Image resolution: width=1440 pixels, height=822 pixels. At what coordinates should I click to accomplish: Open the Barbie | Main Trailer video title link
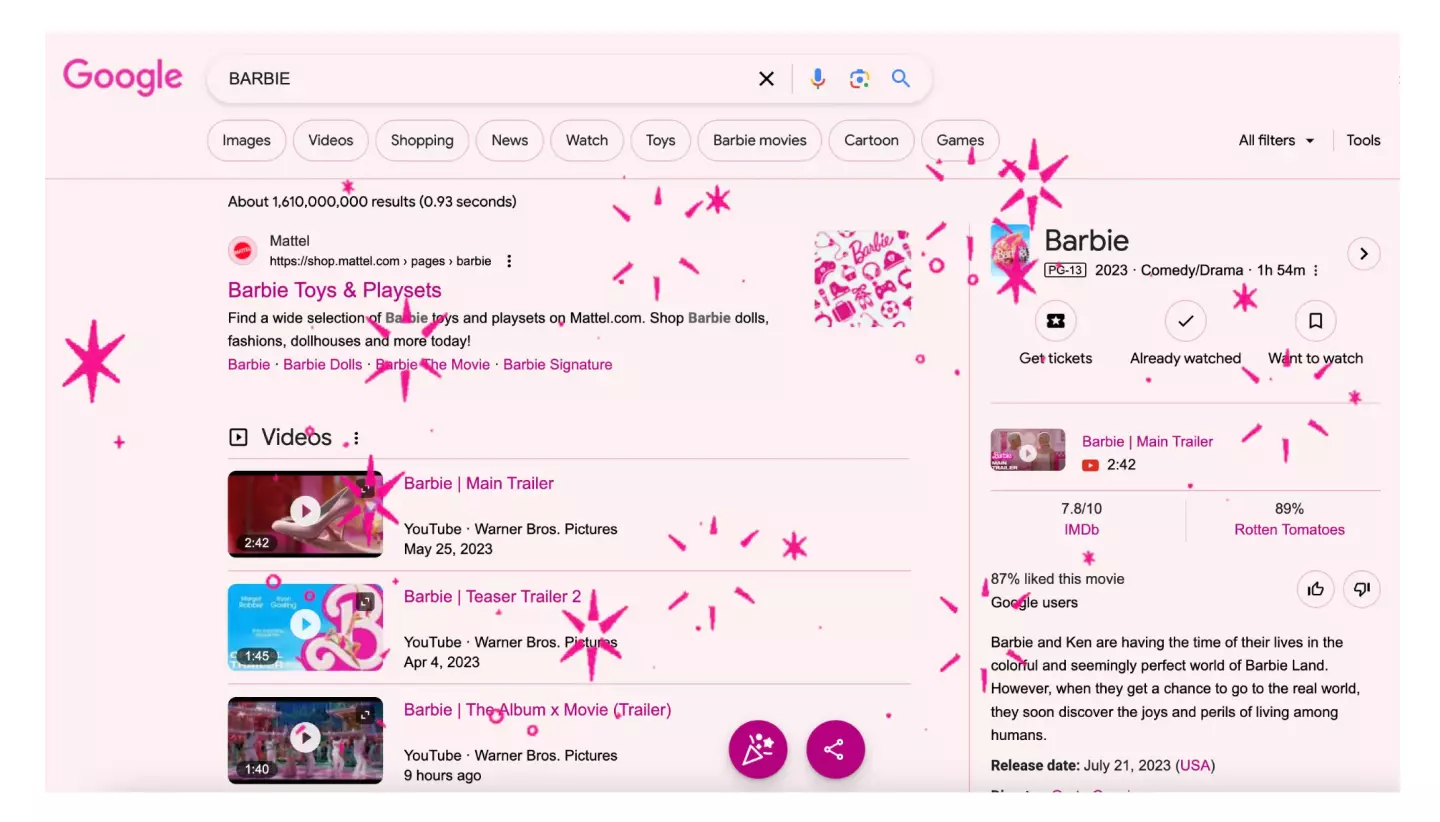click(x=478, y=483)
